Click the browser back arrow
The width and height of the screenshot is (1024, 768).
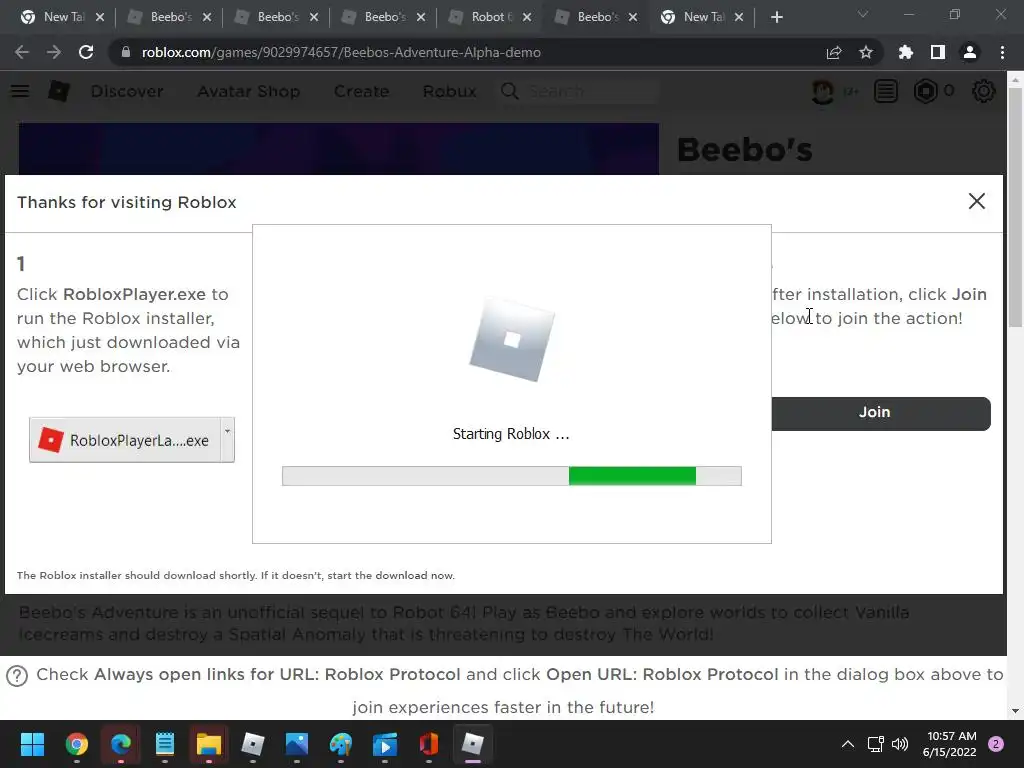point(22,52)
